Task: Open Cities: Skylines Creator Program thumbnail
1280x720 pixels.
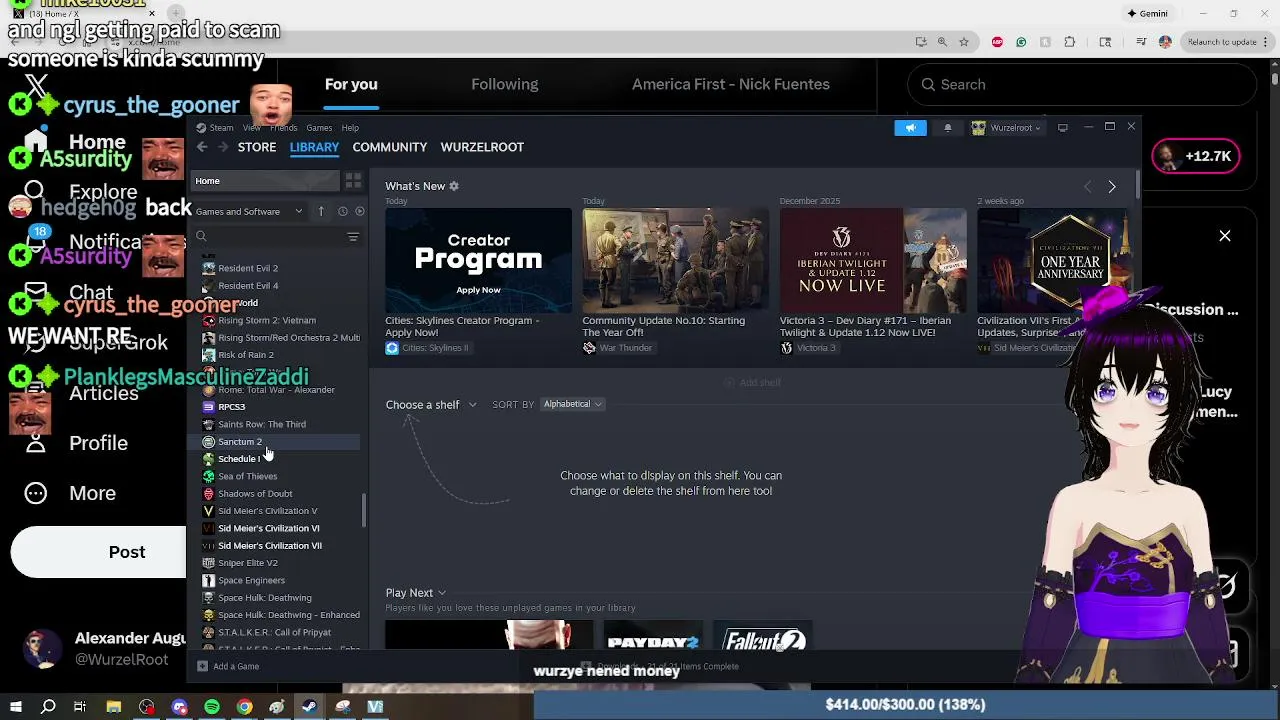Action: (478, 260)
